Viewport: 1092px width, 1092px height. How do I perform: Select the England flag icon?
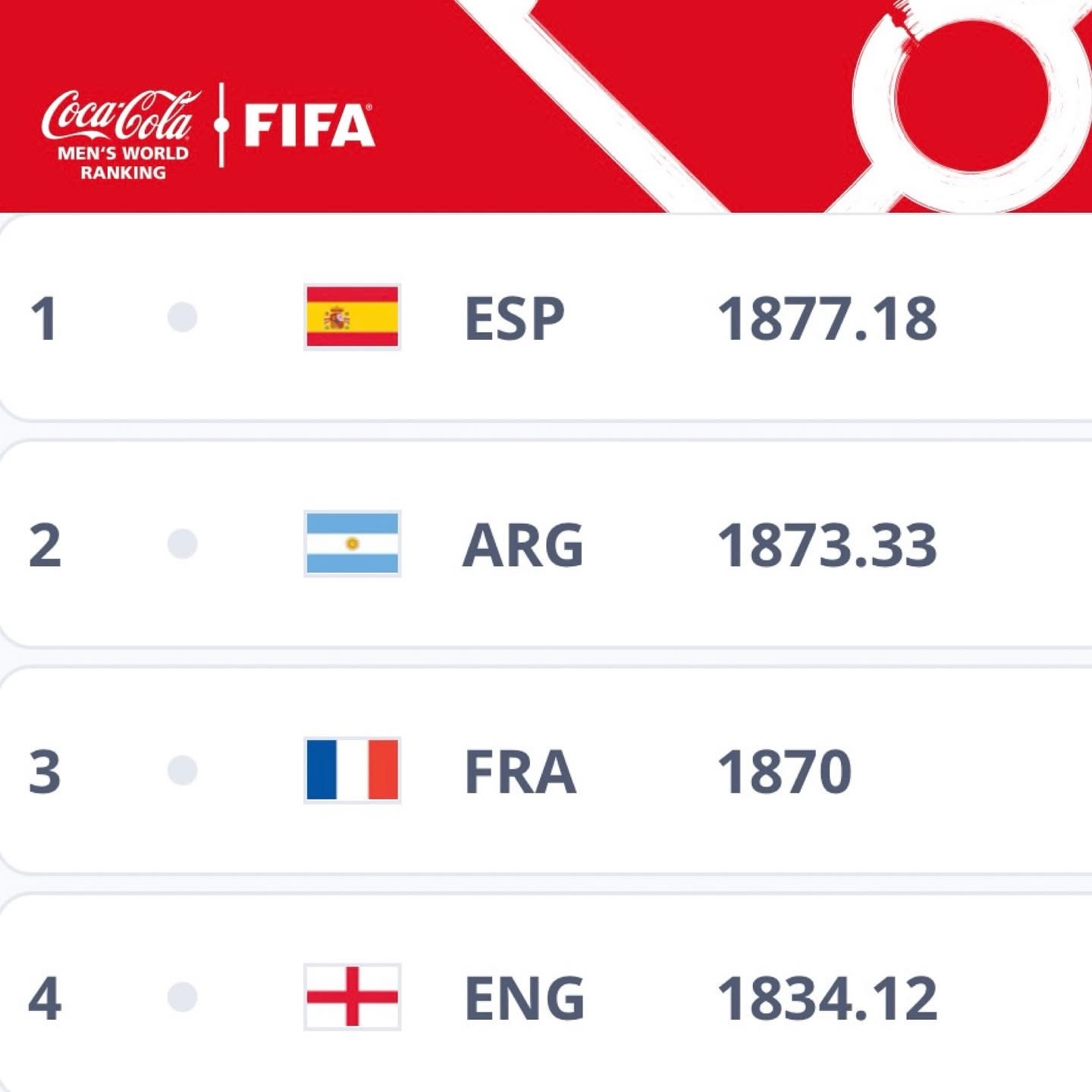click(352, 996)
